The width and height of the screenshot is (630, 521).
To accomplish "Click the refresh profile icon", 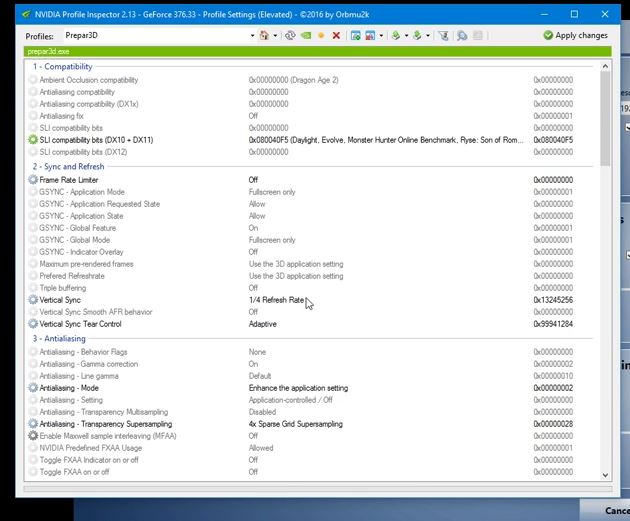I will pos(290,35).
